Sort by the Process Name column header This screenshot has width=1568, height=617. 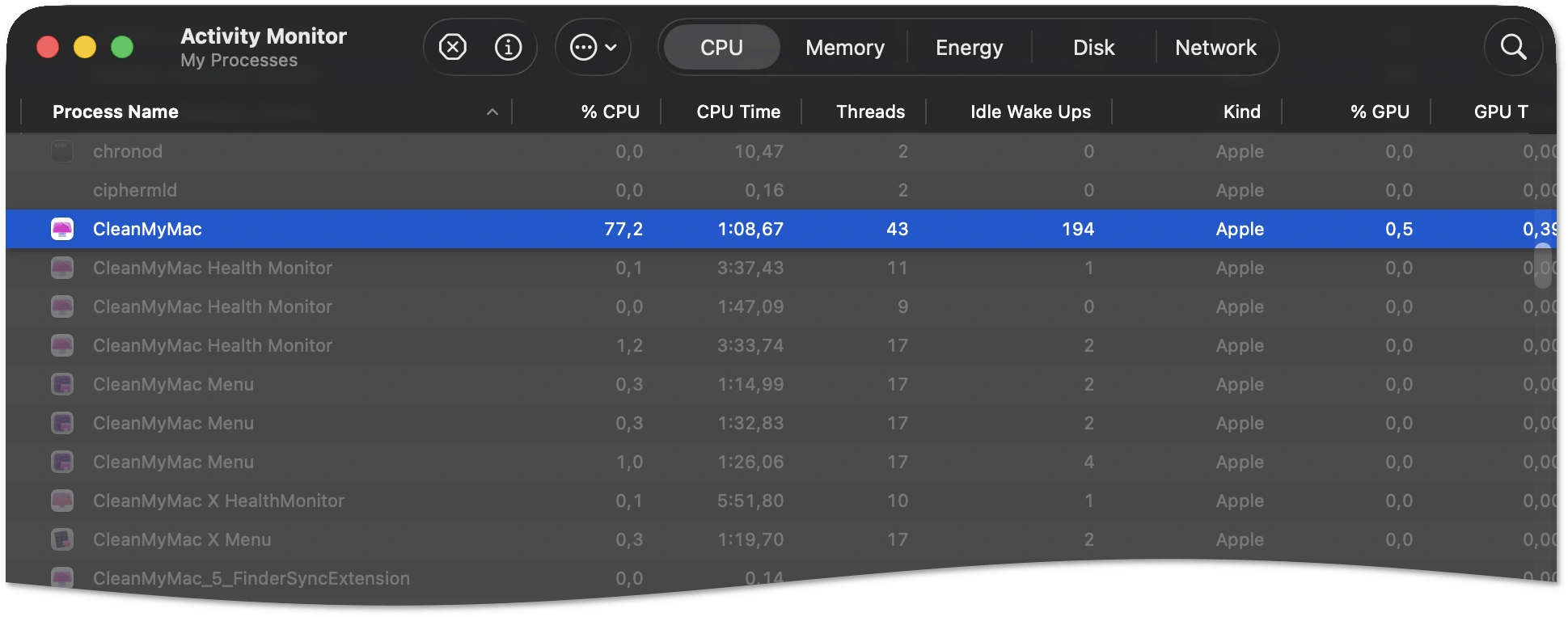116,112
